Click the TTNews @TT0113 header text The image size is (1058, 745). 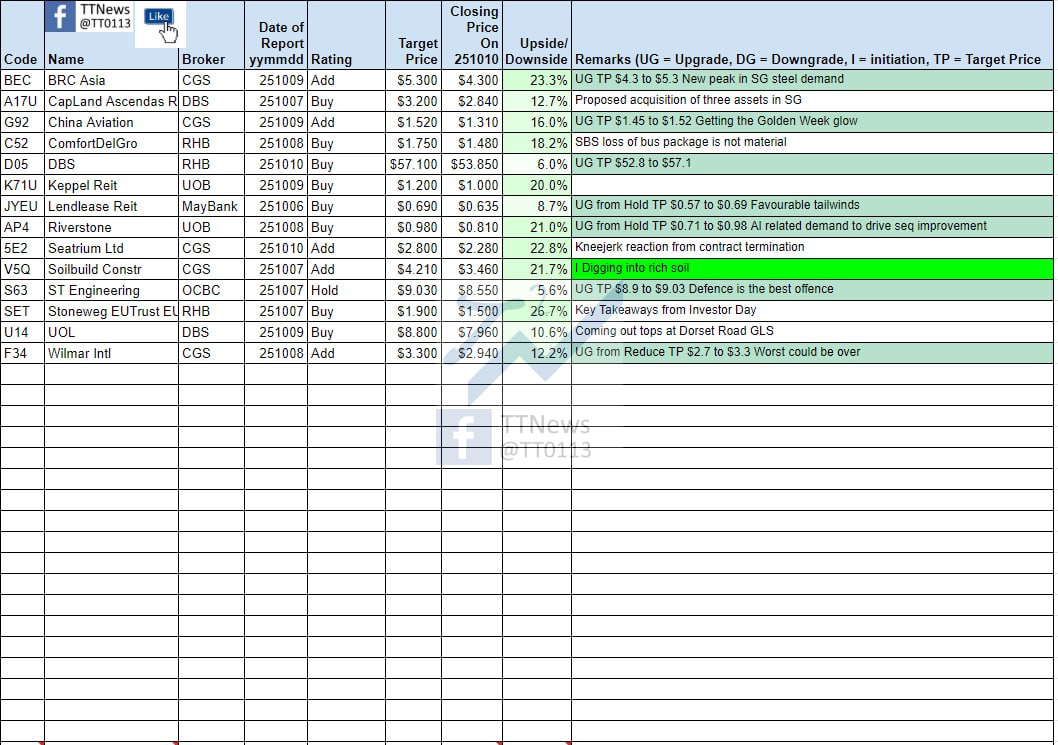click(105, 16)
